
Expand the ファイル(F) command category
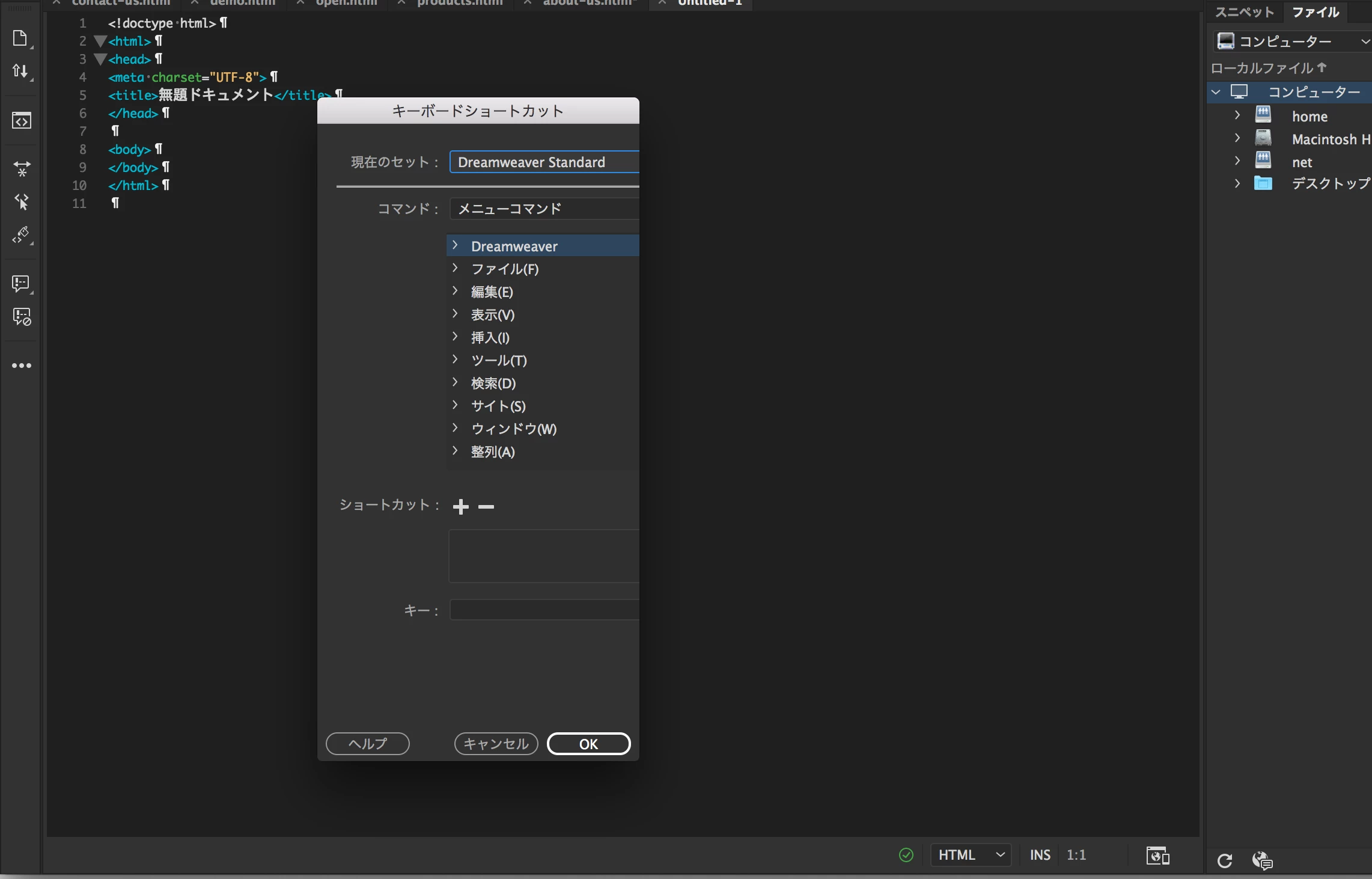click(455, 268)
